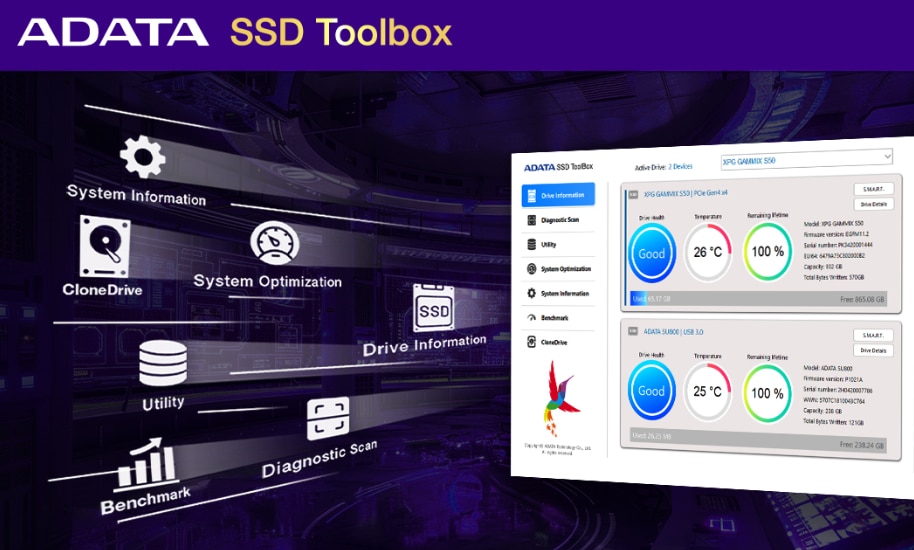Click the 25 °C temperature gauge
This screenshot has width=914, height=550.
[x=707, y=392]
